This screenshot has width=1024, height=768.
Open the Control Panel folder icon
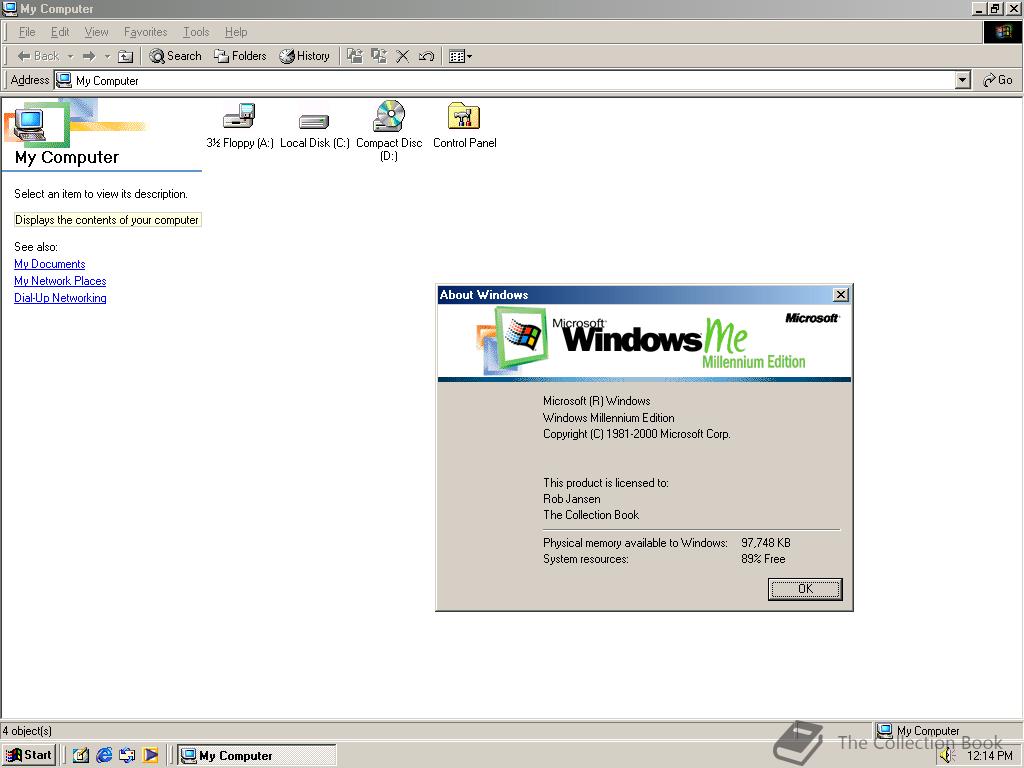(x=464, y=125)
